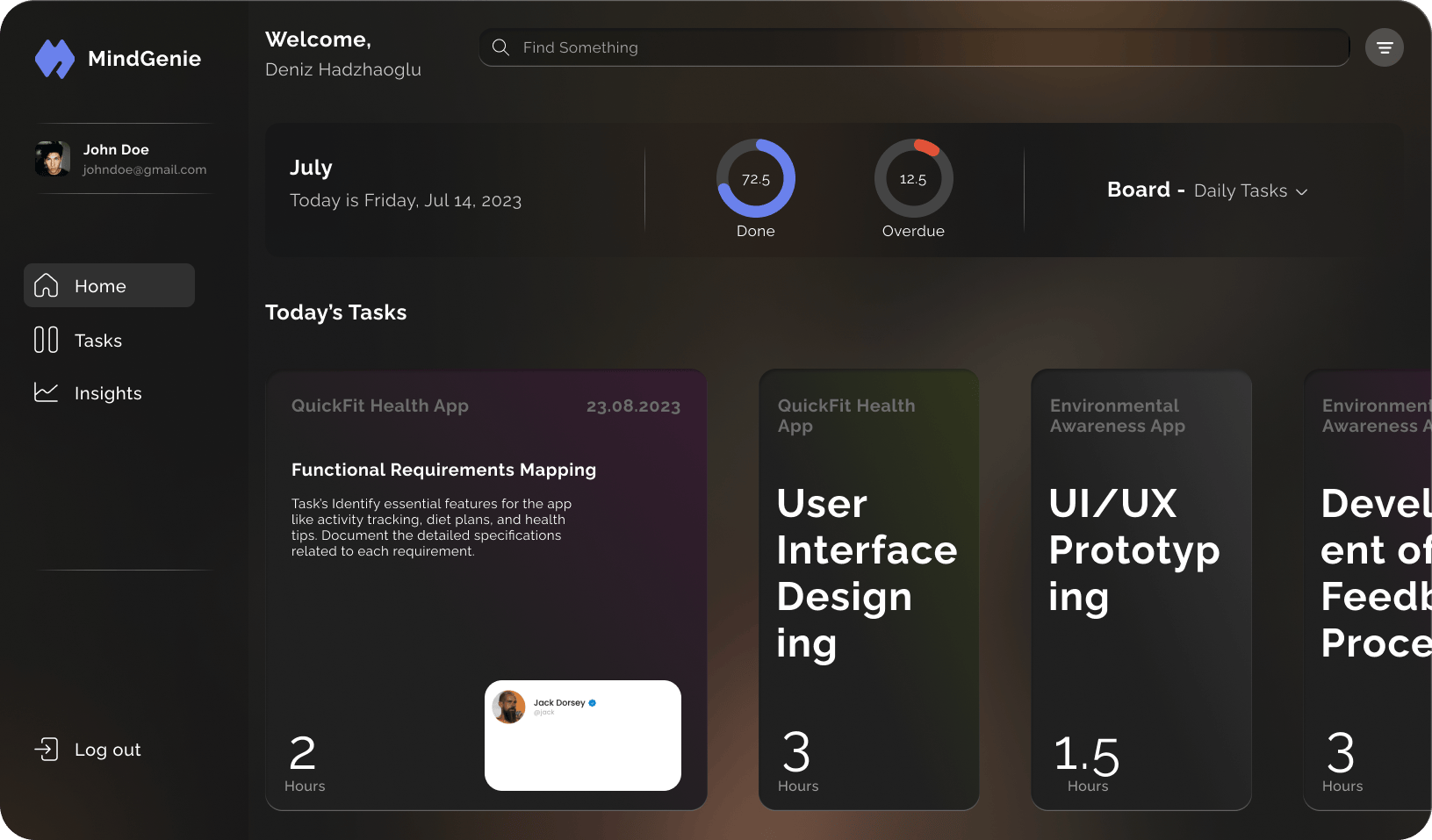Click the Jack Dorsey tweet card

point(583,736)
